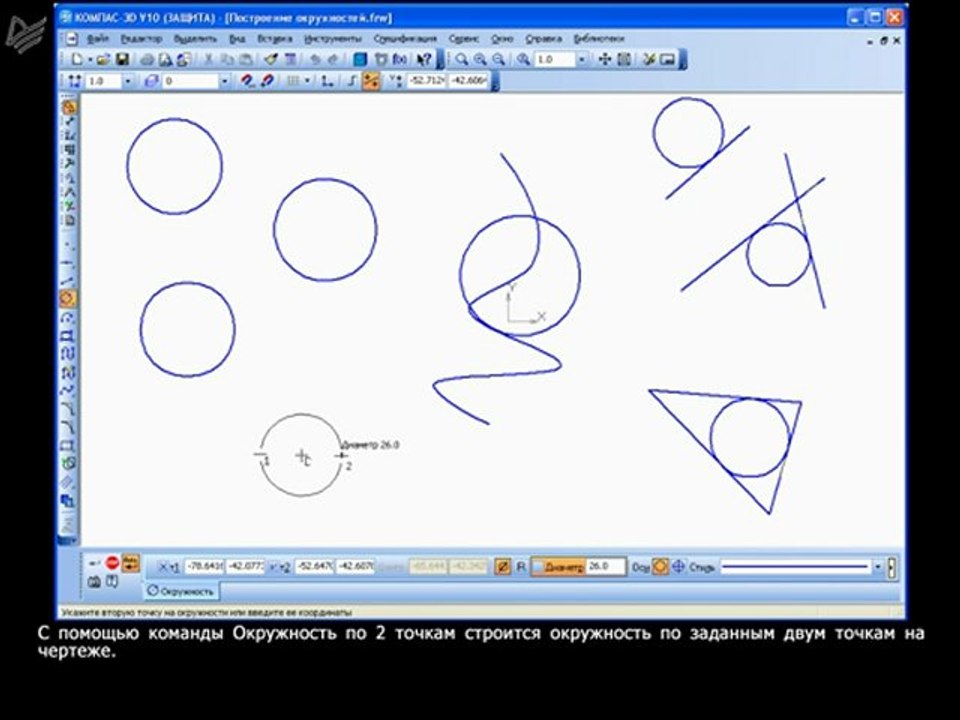Screen dimensions: 960x720
Task: Click the zoom scale field showing 1.0
Action: (555, 59)
